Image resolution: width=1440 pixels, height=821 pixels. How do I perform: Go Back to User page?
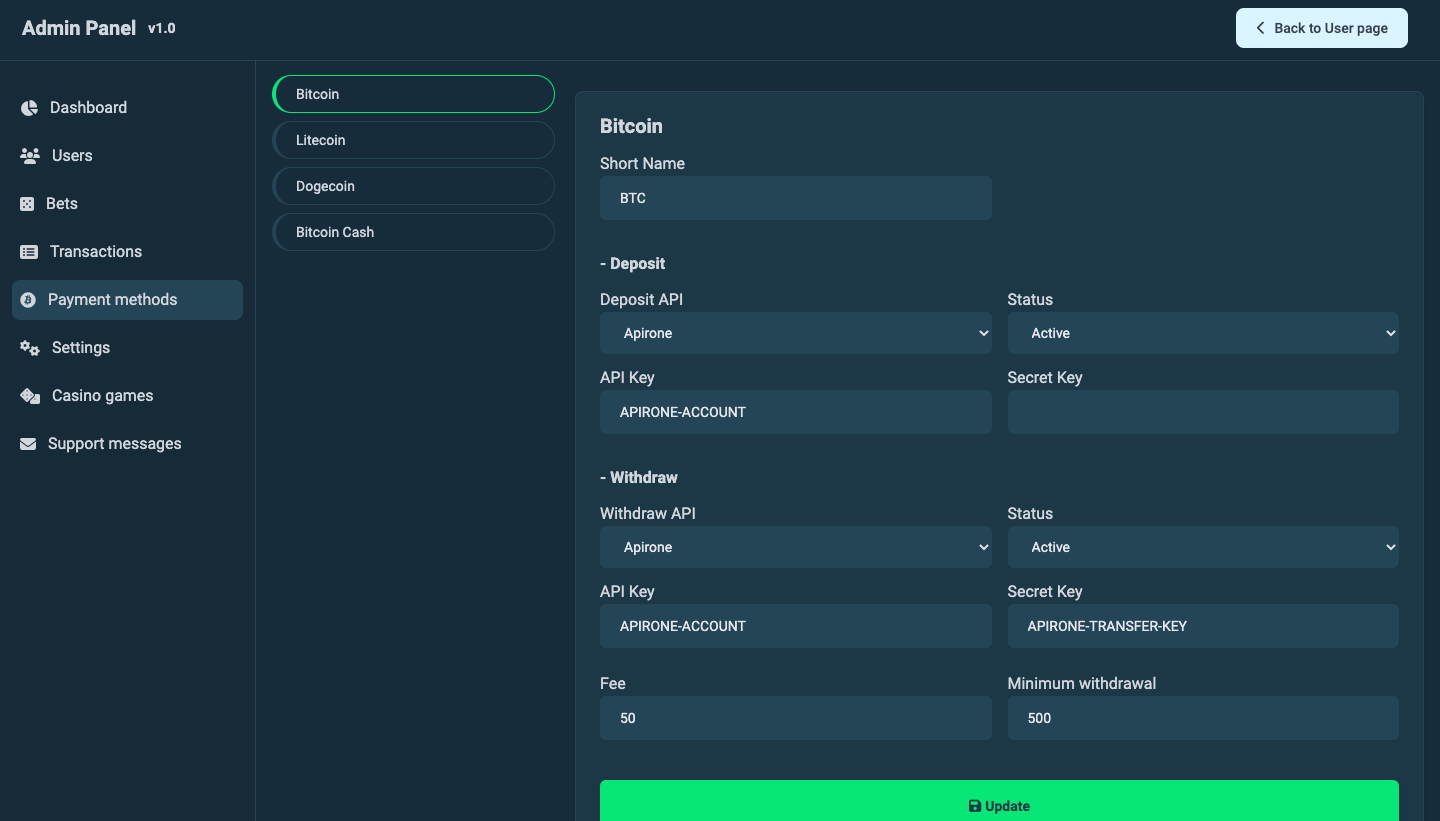click(1321, 27)
